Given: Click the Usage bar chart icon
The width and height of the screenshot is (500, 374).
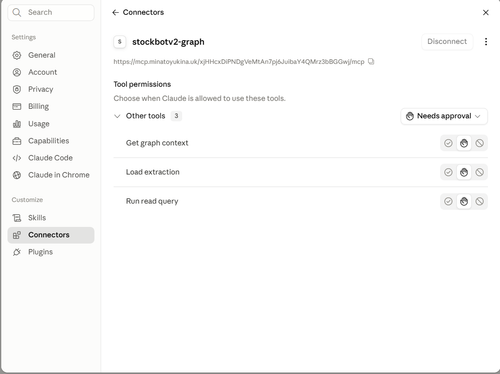Looking at the screenshot, I should (x=17, y=124).
